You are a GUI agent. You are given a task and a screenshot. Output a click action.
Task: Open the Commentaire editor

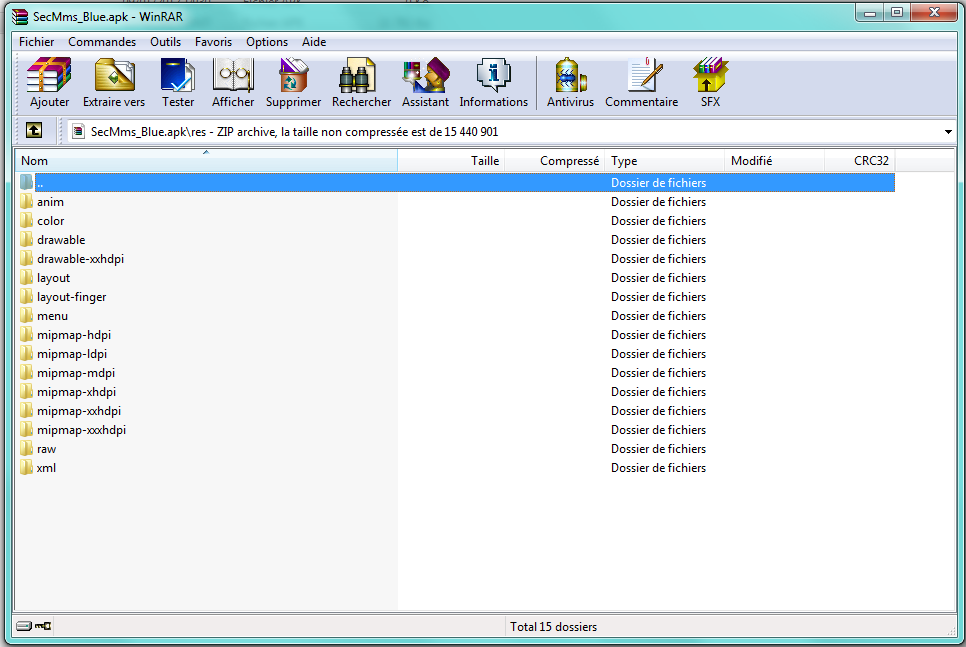[x=644, y=75]
